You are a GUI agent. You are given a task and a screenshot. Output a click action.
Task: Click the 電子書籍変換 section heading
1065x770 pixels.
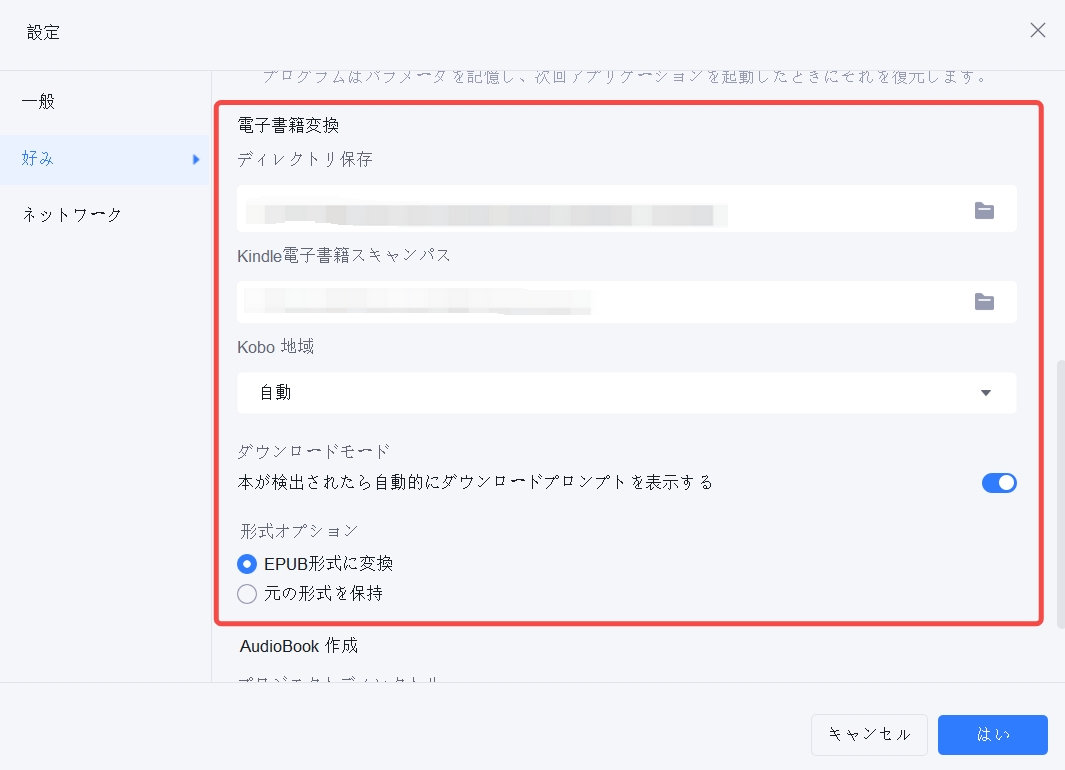coord(288,126)
